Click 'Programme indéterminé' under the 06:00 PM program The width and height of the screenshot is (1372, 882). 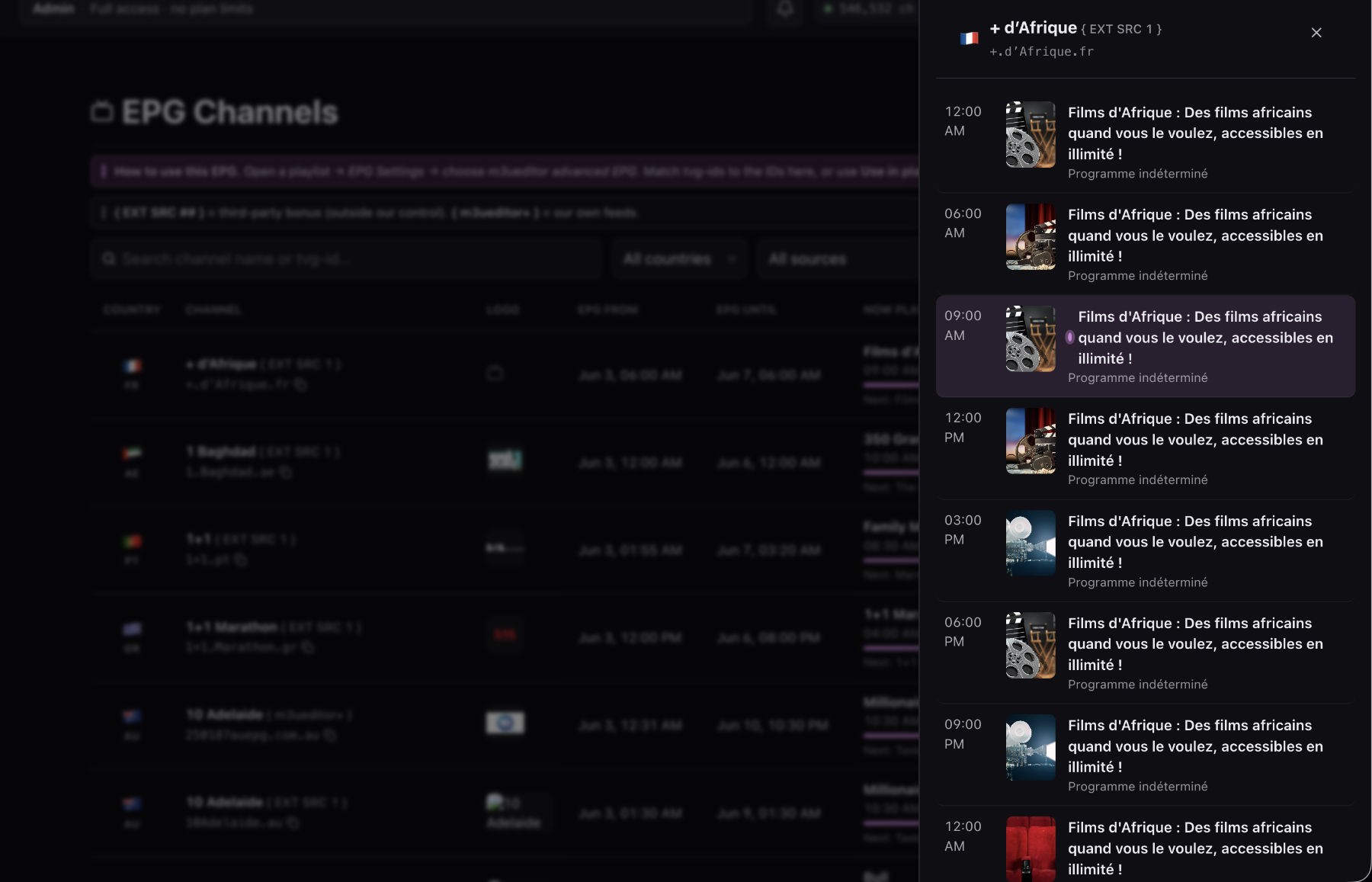1137,685
